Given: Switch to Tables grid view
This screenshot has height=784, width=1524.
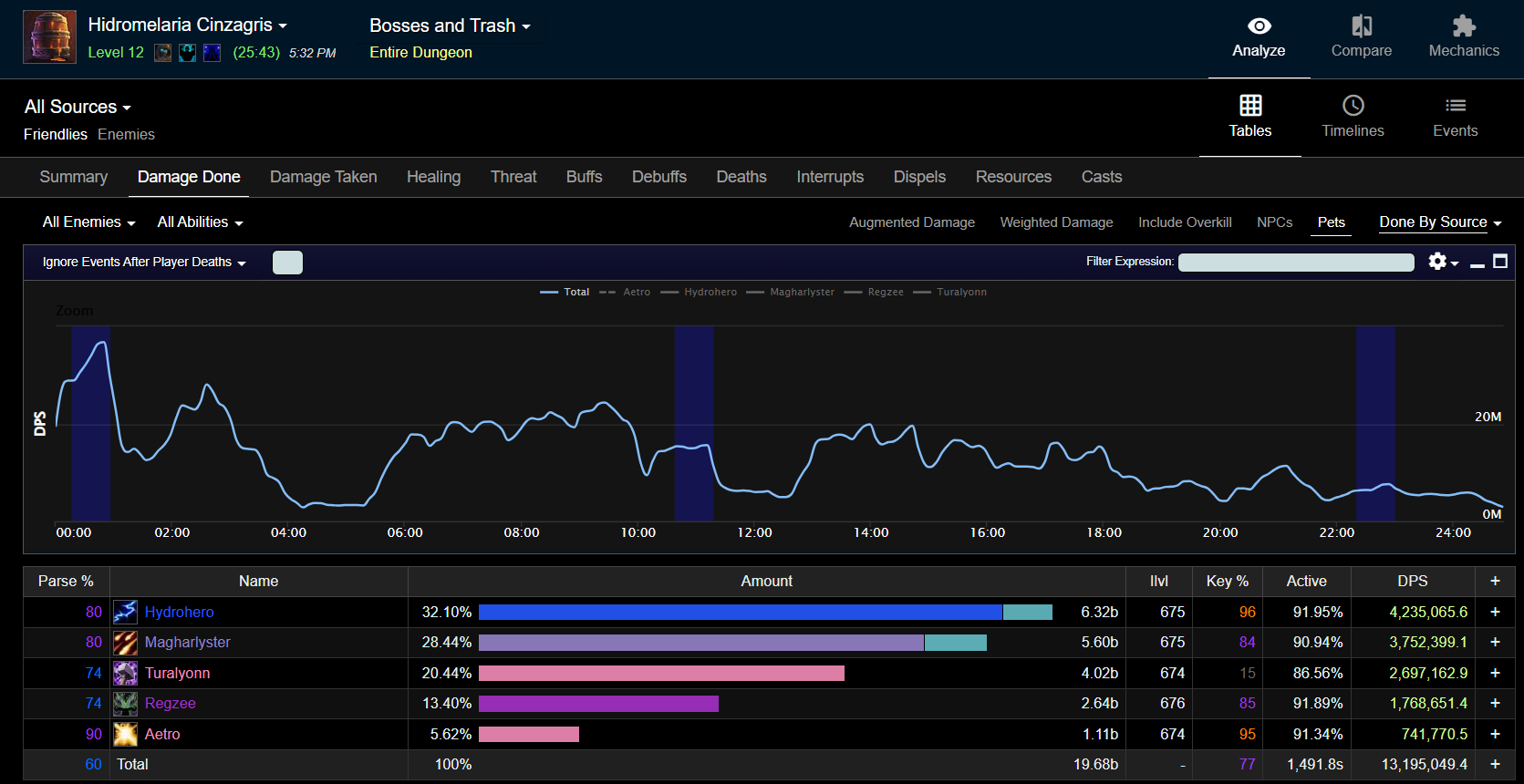Looking at the screenshot, I should pyautogui.click(x=1250, y=105).
